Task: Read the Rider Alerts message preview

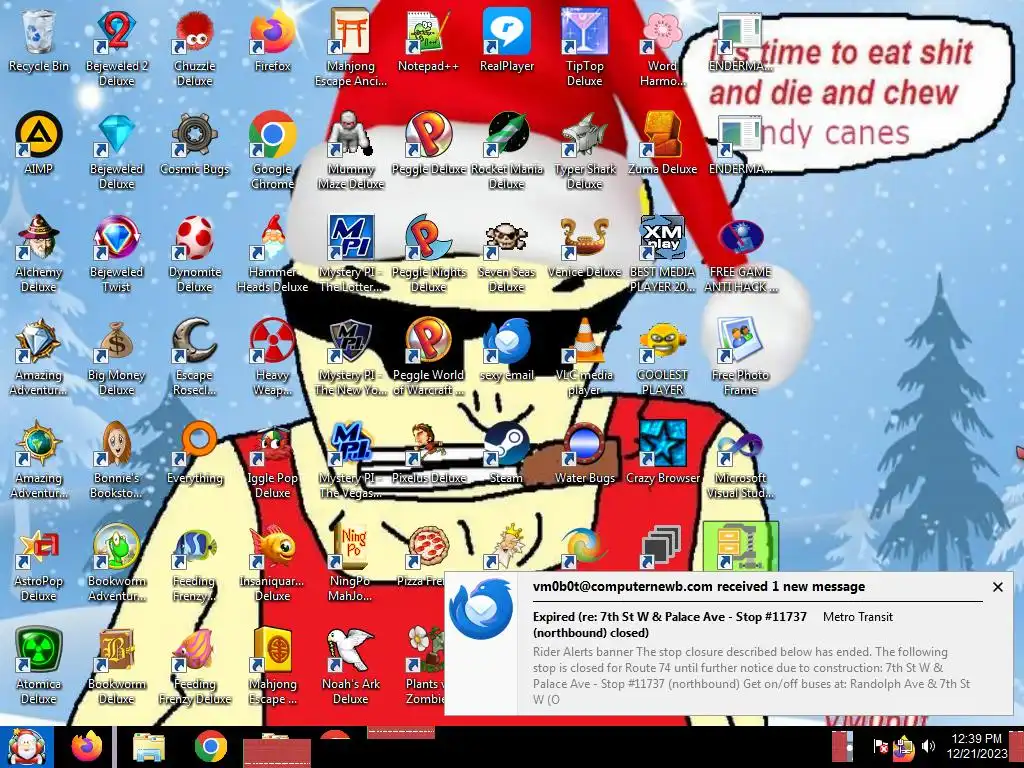Action: [751, 675]
